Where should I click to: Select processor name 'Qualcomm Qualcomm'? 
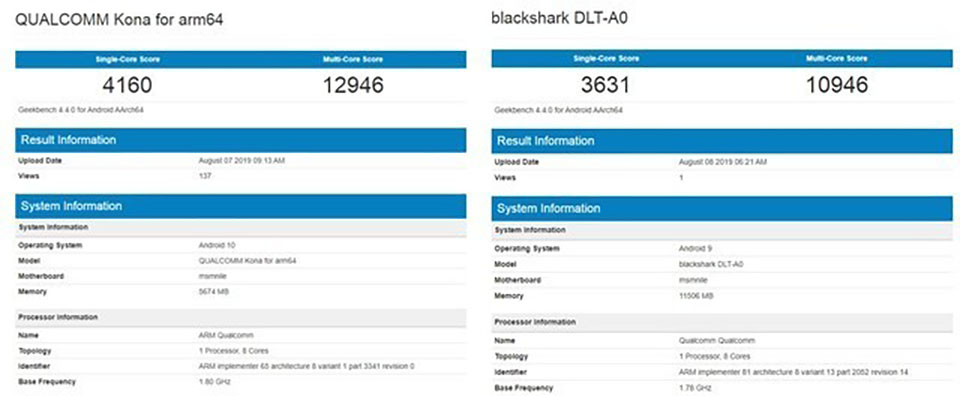pos(717,340)
